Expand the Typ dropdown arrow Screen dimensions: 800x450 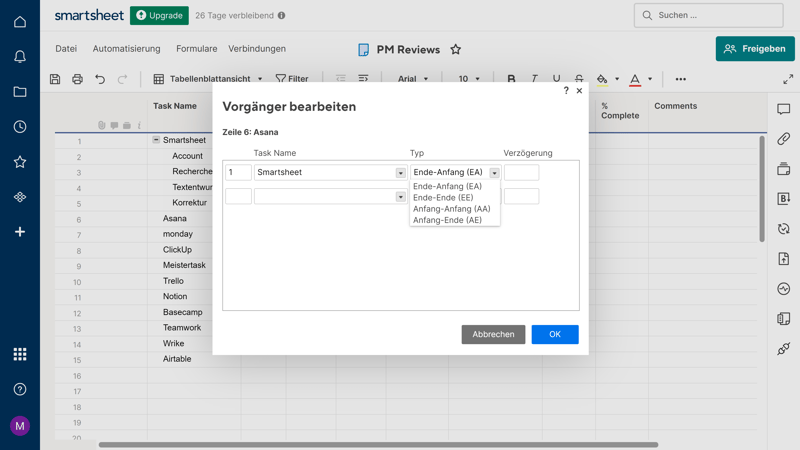click(494, 173)
